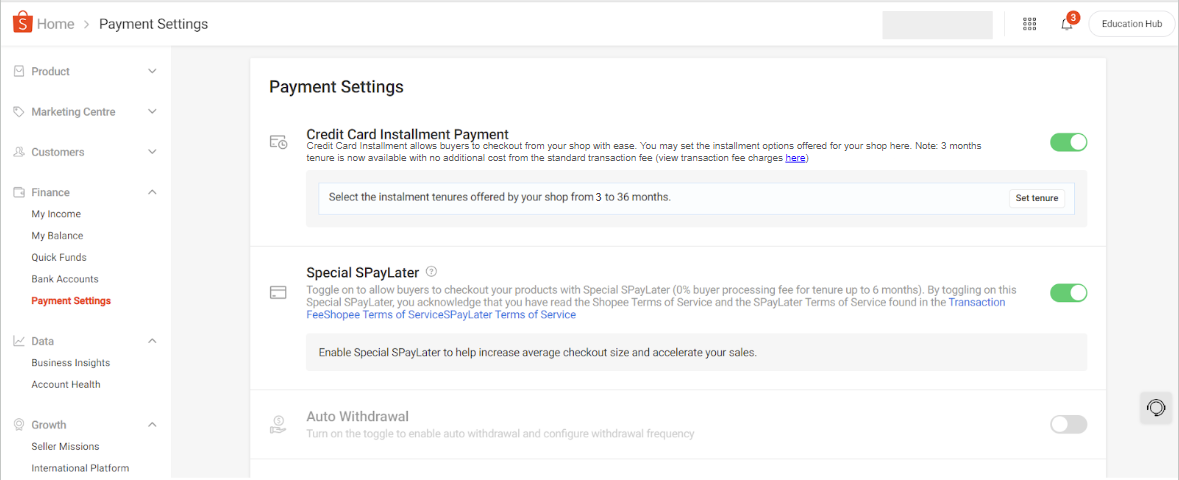Click the Credit Card Installment Payment icon
This screenshot has width=1179, height=480.
(278, 142)
